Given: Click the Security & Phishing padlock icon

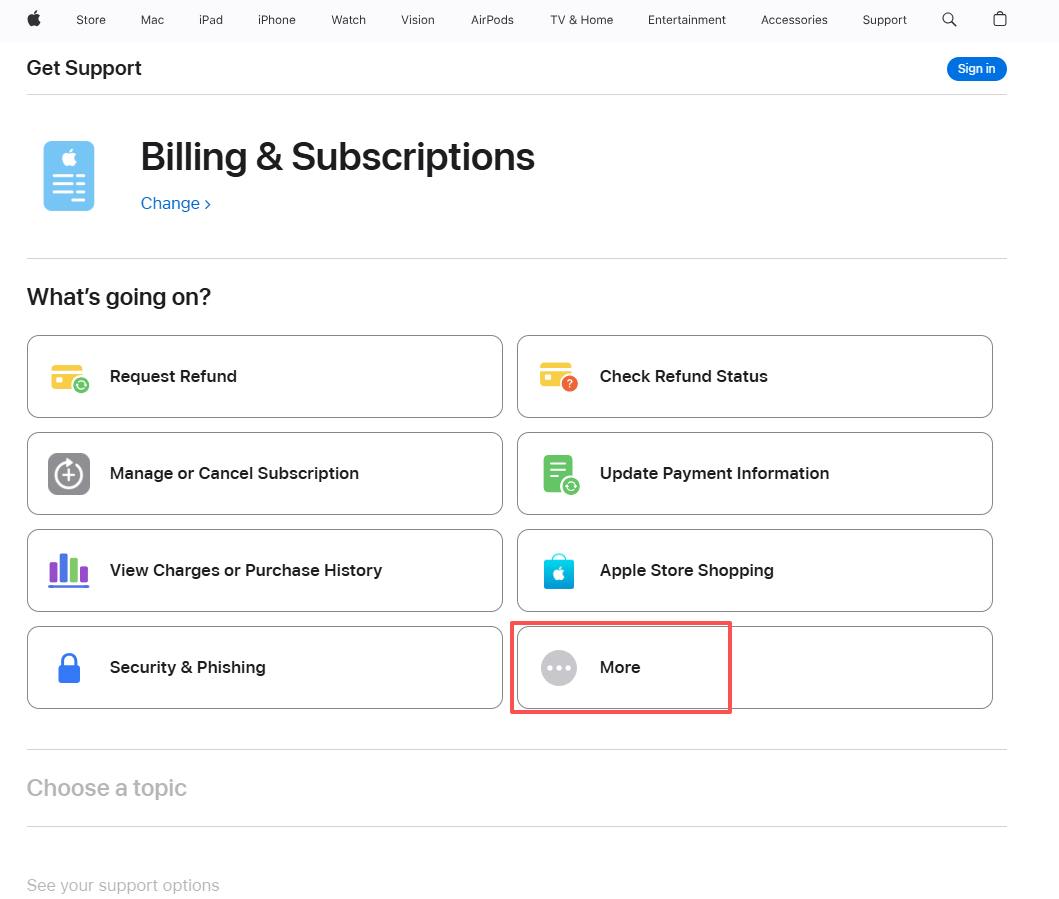Looking at the screenshot, I should tap(69, 668).
